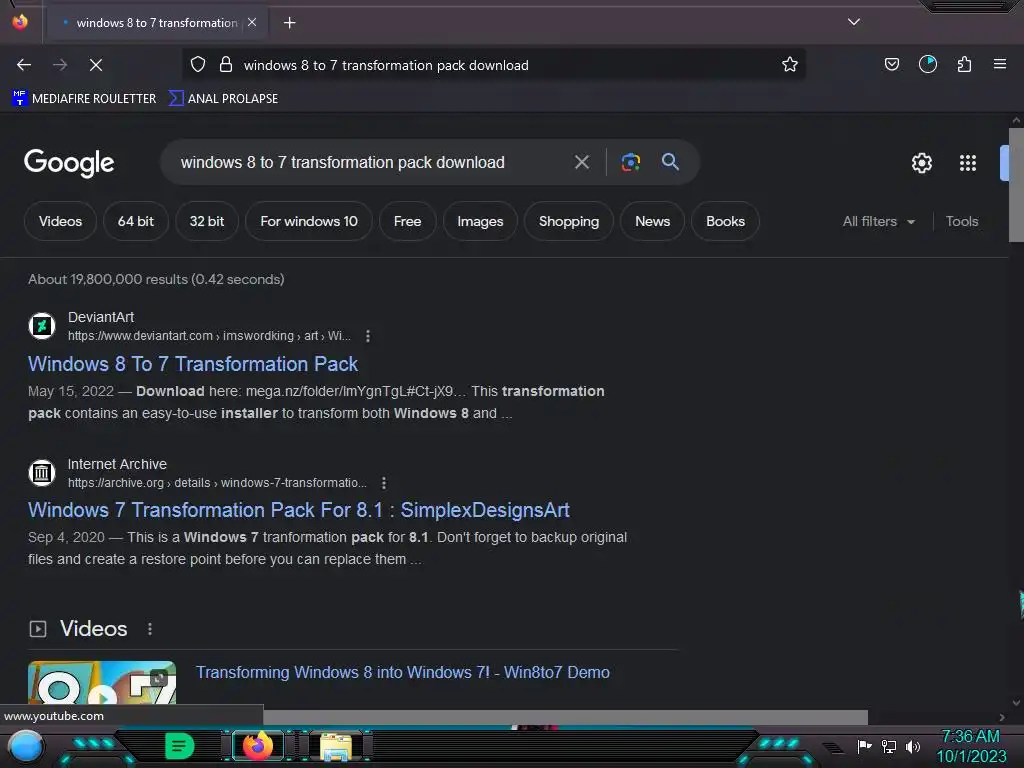Clear the Google search box text
The image size is (1024, 768).
click(582, 162)
